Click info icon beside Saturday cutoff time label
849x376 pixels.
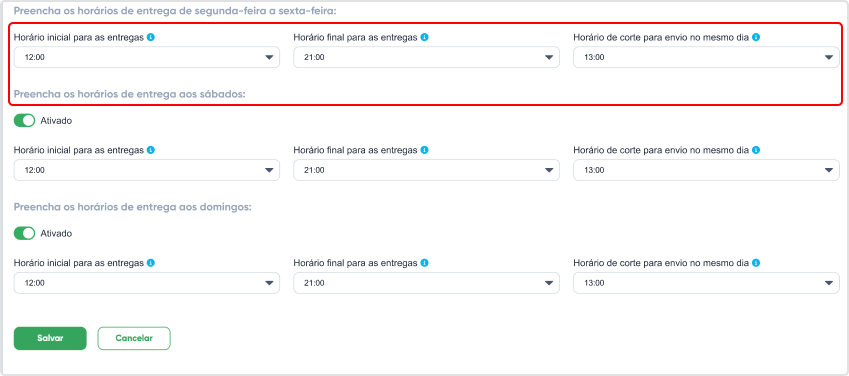(x=756, y=150)
